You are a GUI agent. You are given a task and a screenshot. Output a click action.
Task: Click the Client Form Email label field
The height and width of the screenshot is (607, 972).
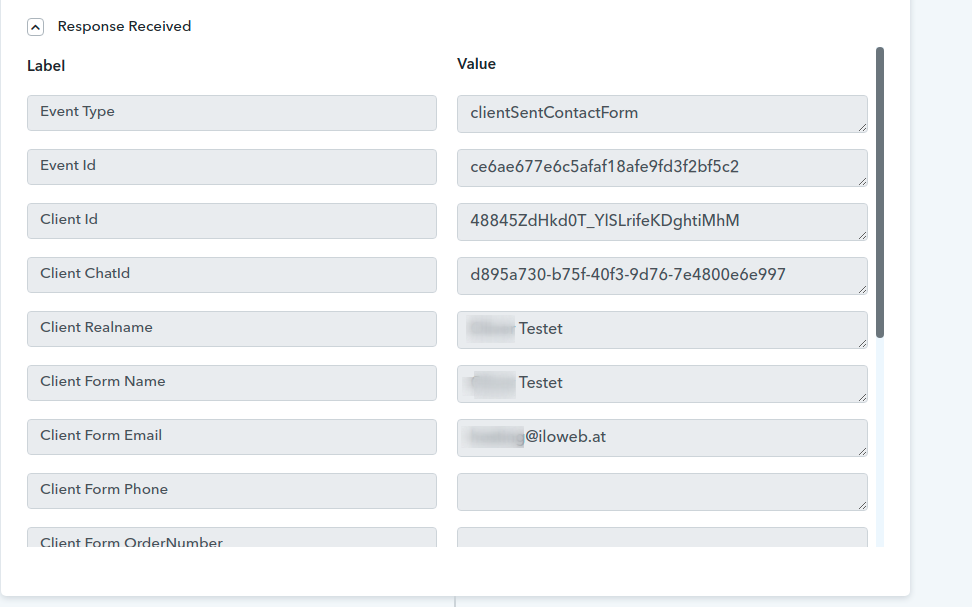point(232,436)
